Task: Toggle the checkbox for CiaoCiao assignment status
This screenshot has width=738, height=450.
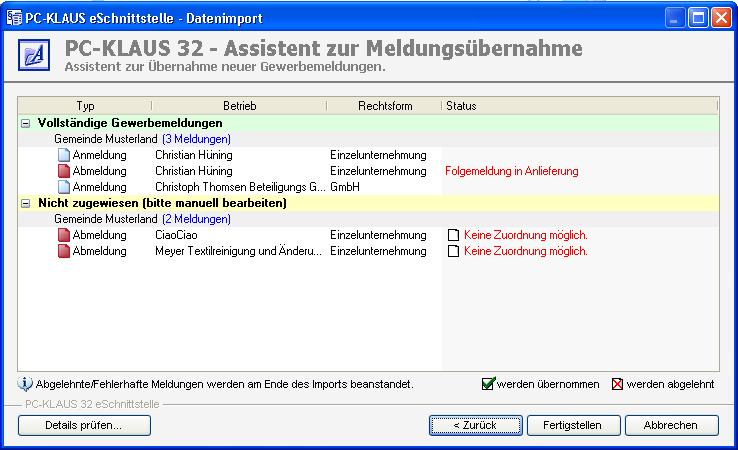Action: coord(453,236)
